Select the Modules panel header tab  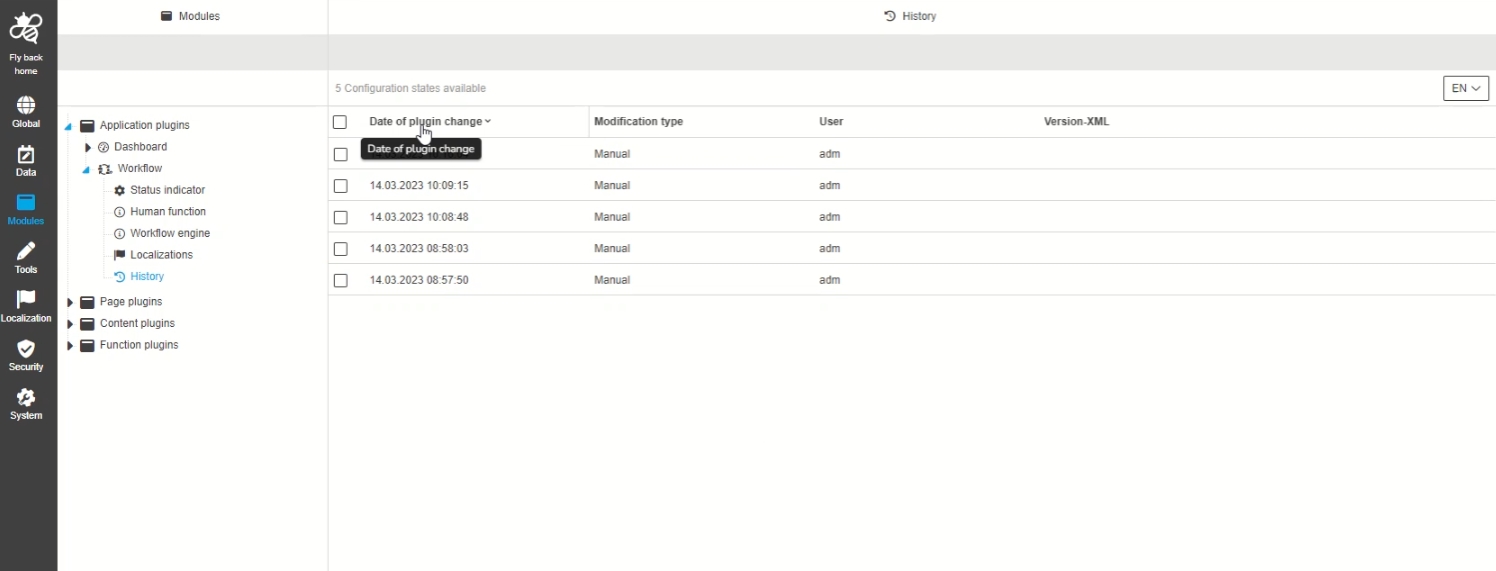191,16
